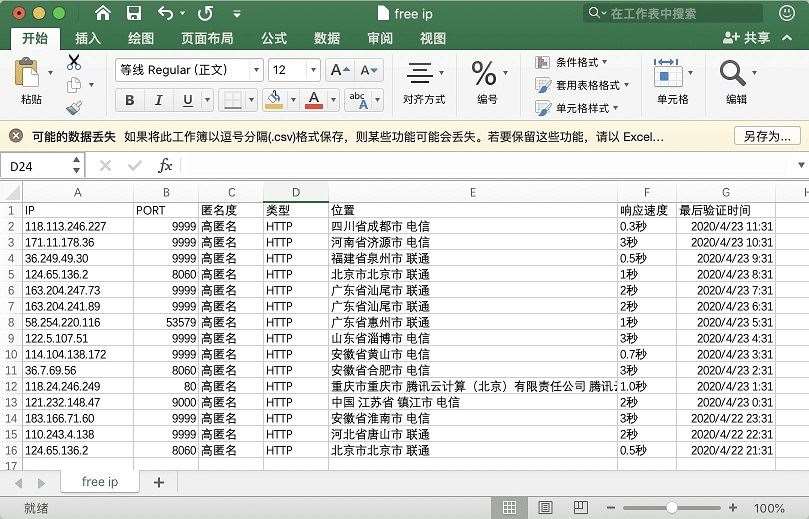Viewport: 809px width, 519px height.
Task: Open the 数据 ribbon tab
Action: [x=327, y=38]
